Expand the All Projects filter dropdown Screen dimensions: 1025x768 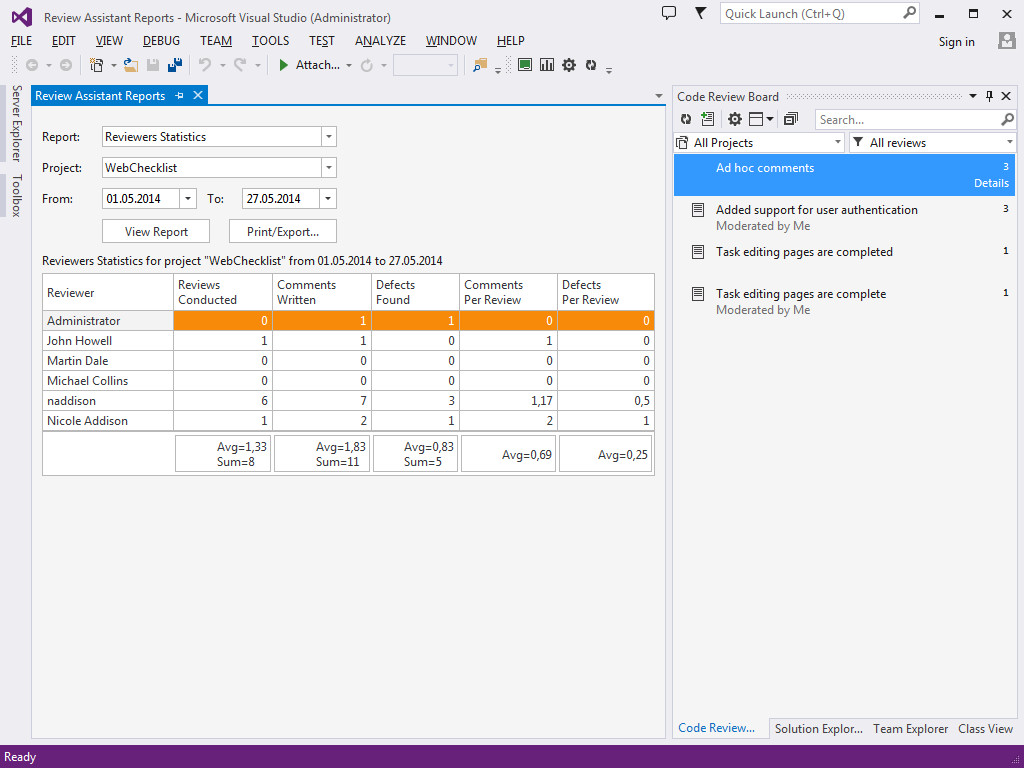[837, 142]
